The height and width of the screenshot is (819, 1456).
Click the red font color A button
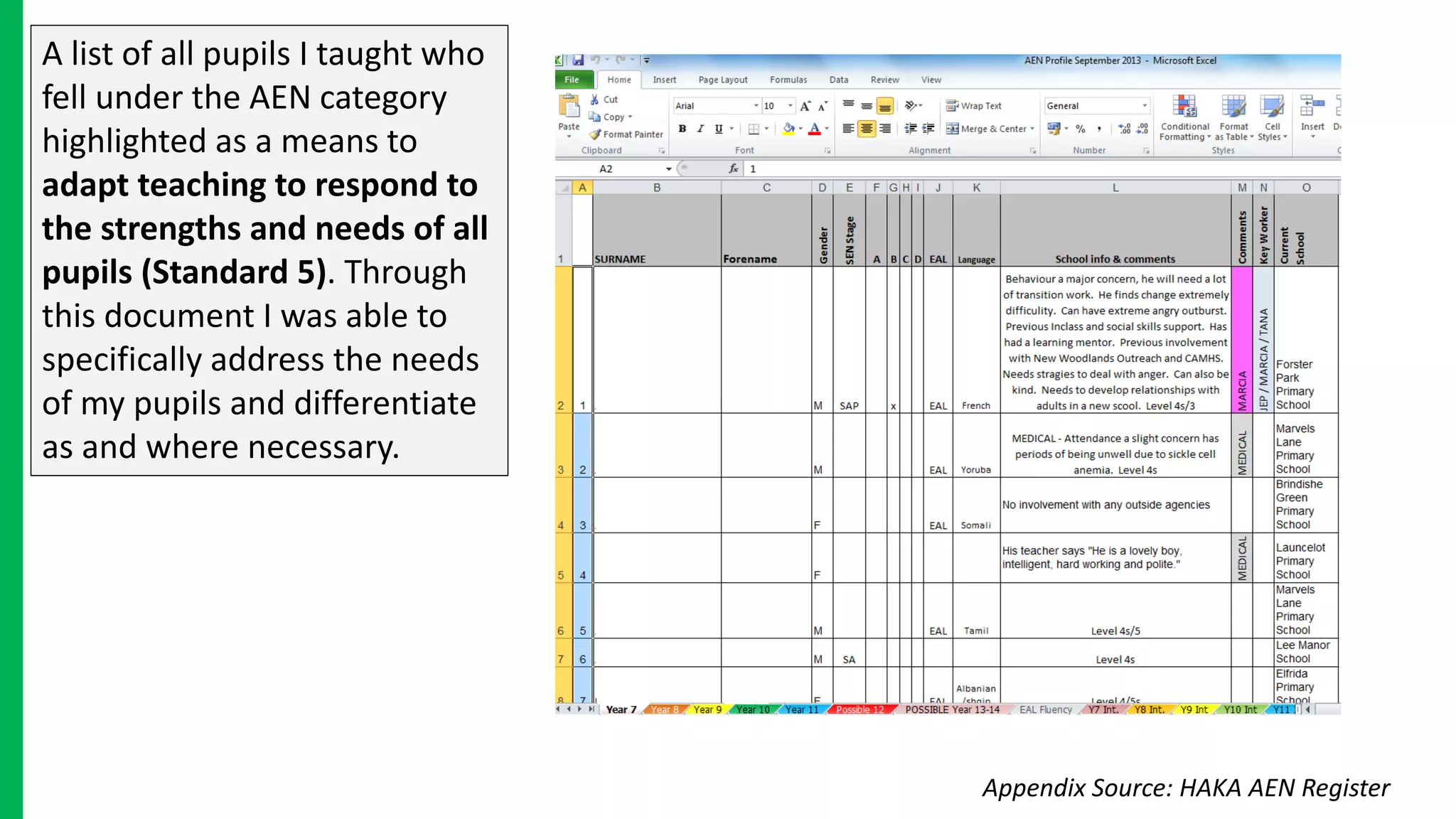point(815,129)
